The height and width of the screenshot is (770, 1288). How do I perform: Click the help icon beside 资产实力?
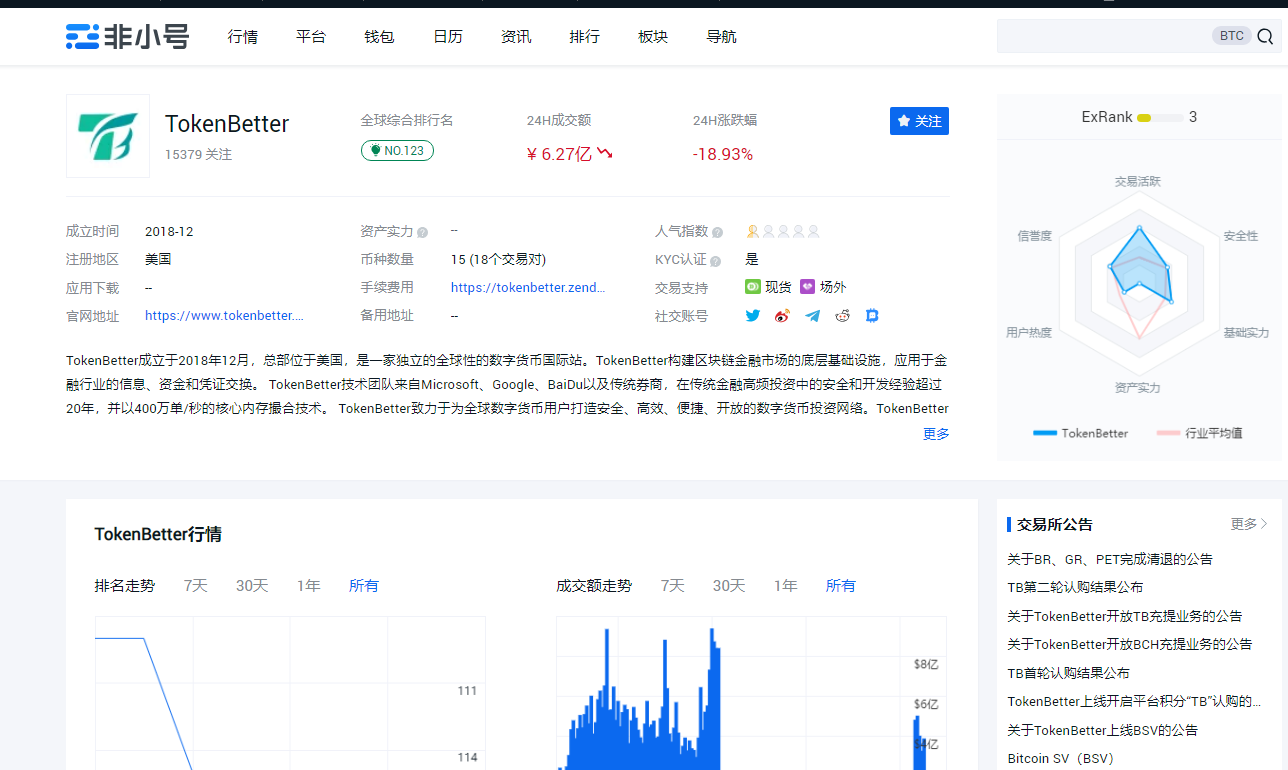422,232
